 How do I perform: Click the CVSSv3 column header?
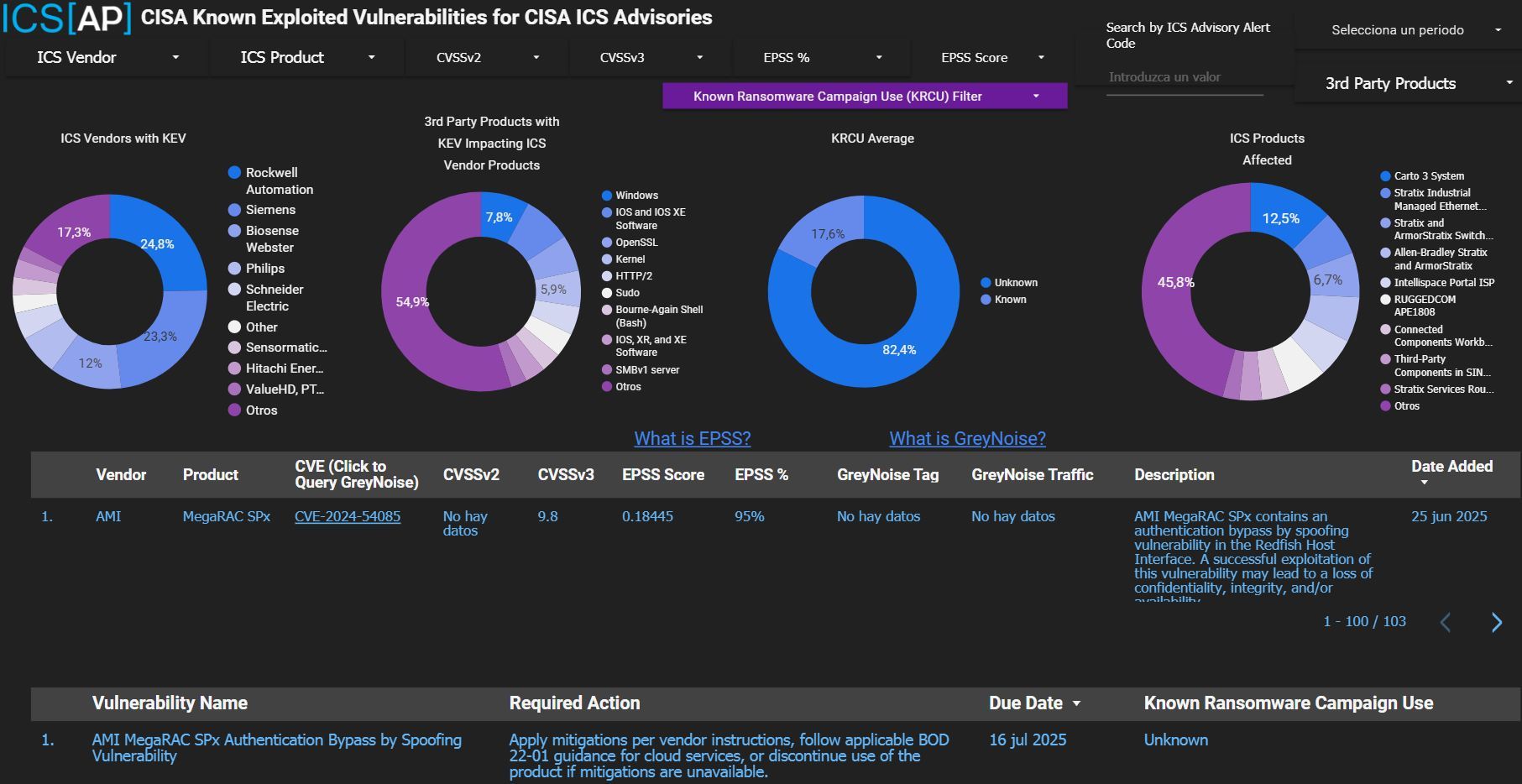(x=566, y=475)
